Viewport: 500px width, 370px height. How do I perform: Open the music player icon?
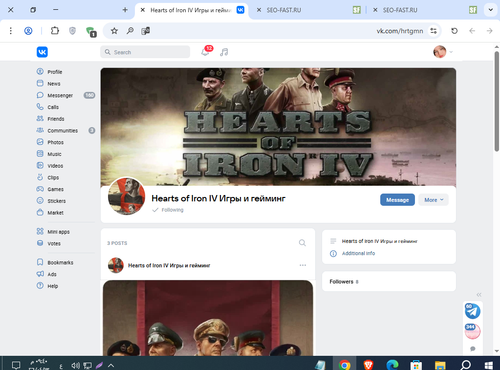pyautogui.click(x=224, y=52)
